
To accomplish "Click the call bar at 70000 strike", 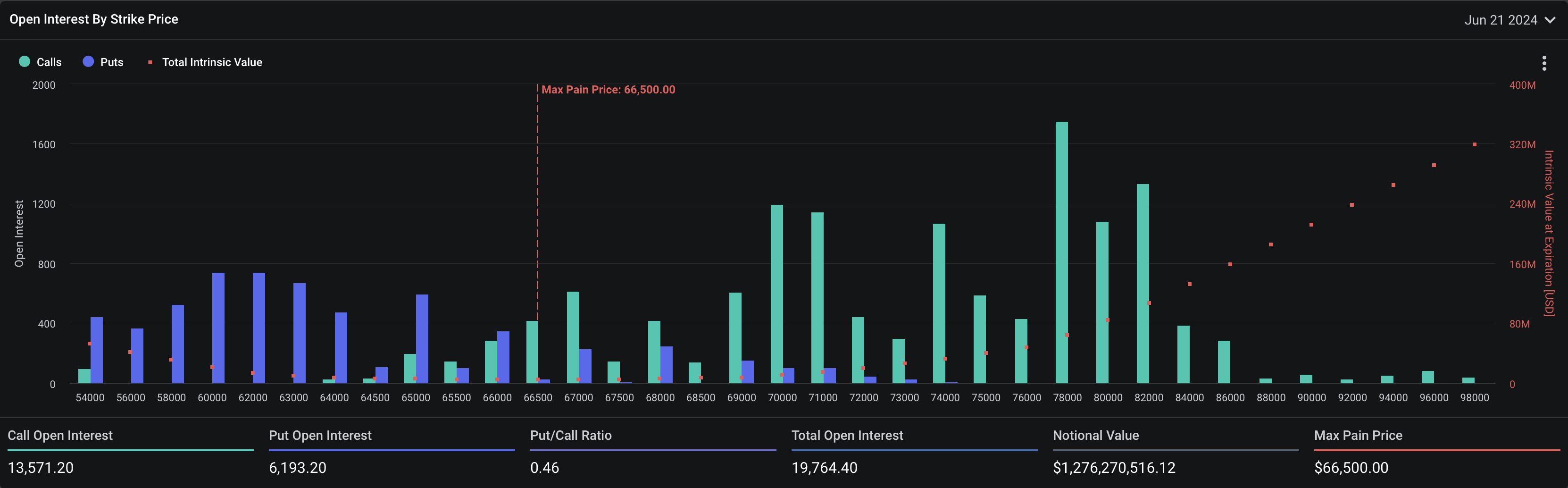I will (x=776, y=294).
